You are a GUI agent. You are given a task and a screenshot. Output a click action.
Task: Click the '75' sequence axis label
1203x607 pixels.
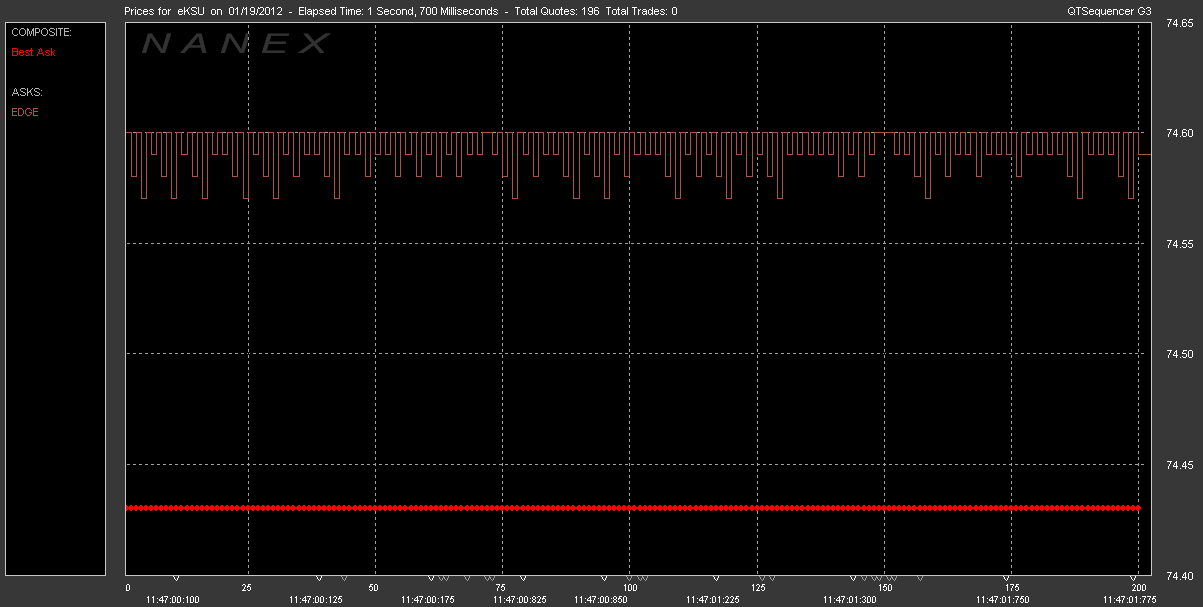[501, 588]
